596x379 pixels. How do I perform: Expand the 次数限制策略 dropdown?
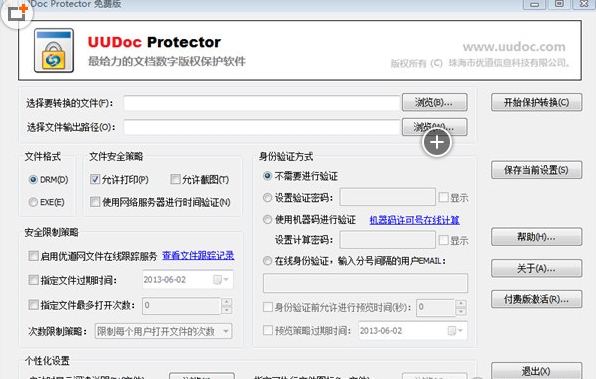pos(226,331)
